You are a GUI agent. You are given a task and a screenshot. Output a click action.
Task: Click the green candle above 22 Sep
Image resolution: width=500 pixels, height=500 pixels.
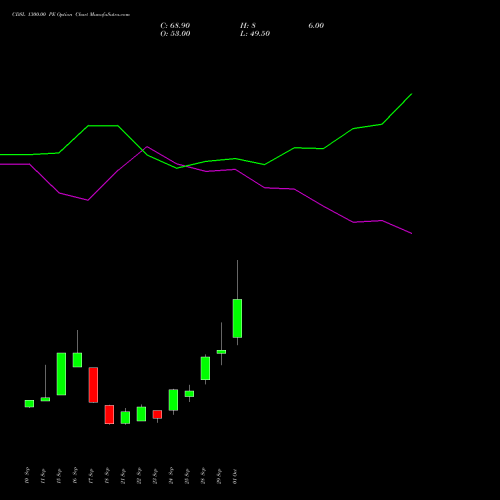click(x=141, y=414)
